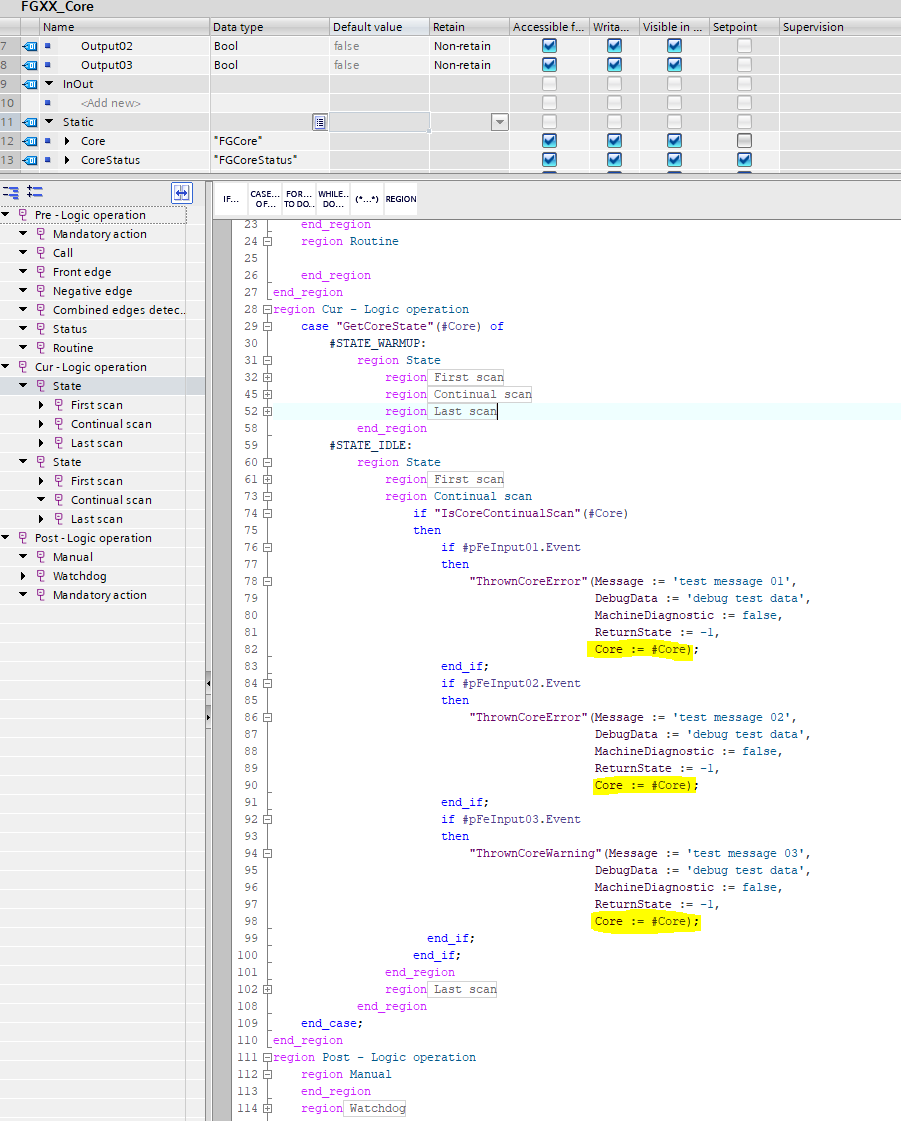
Task: Expand the CoreStatus variable row
Action: point(67,160)
